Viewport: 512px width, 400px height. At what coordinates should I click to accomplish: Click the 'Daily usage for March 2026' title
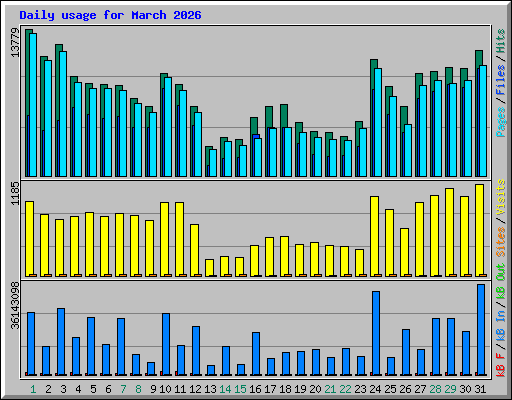tap(110, 15)
